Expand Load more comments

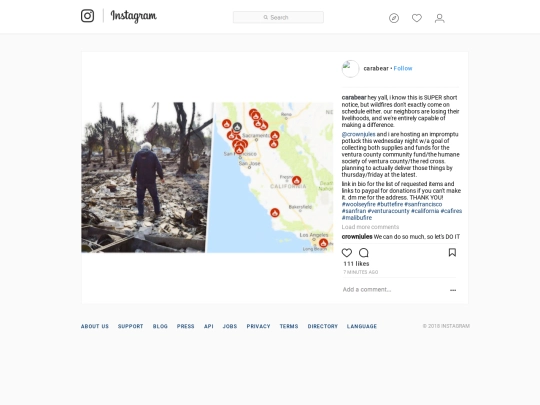coord(370,227)
